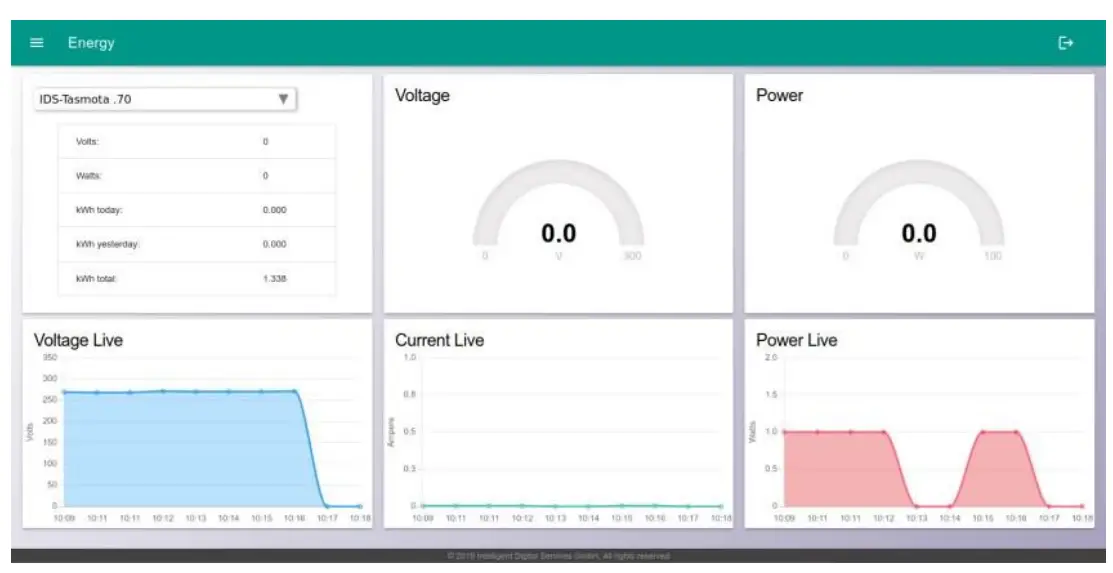Click the Voltage gauge 0.0 reading
The height and width of the screenshot is (573, 1113).
[559, 233]
